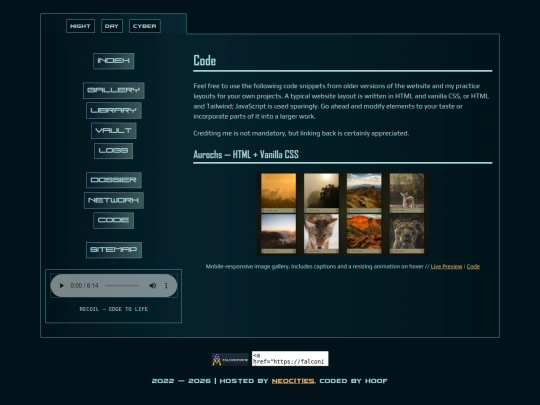Switch to the Night theme

pyautogui.click(x=80, y=26)
